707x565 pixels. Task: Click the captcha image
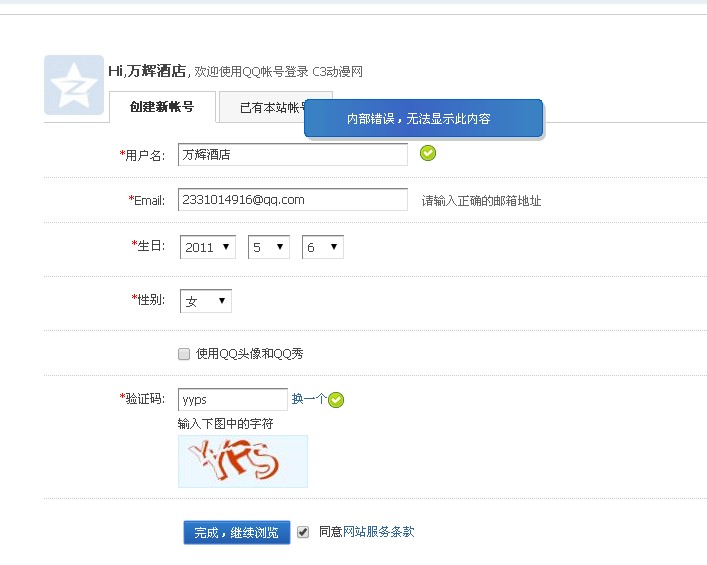(x=243, y=461)
